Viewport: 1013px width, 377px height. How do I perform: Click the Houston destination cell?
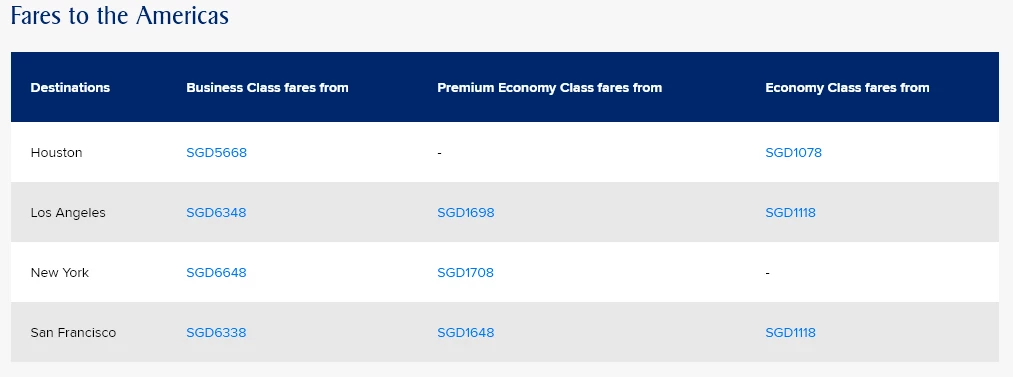(x=56, y=153)
